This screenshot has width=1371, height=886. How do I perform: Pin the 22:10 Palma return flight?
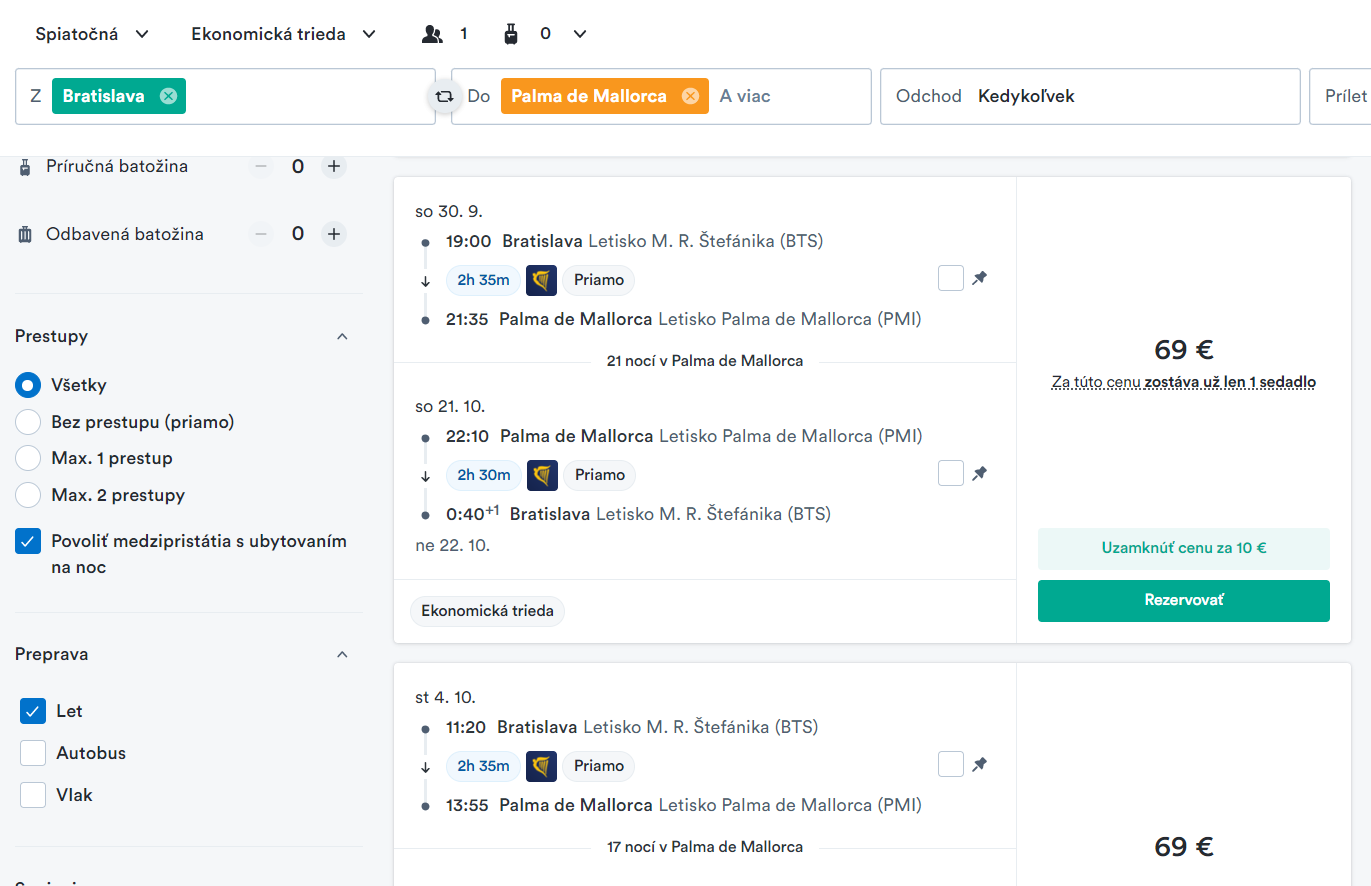pyautogui.click(x=980, y=474)
